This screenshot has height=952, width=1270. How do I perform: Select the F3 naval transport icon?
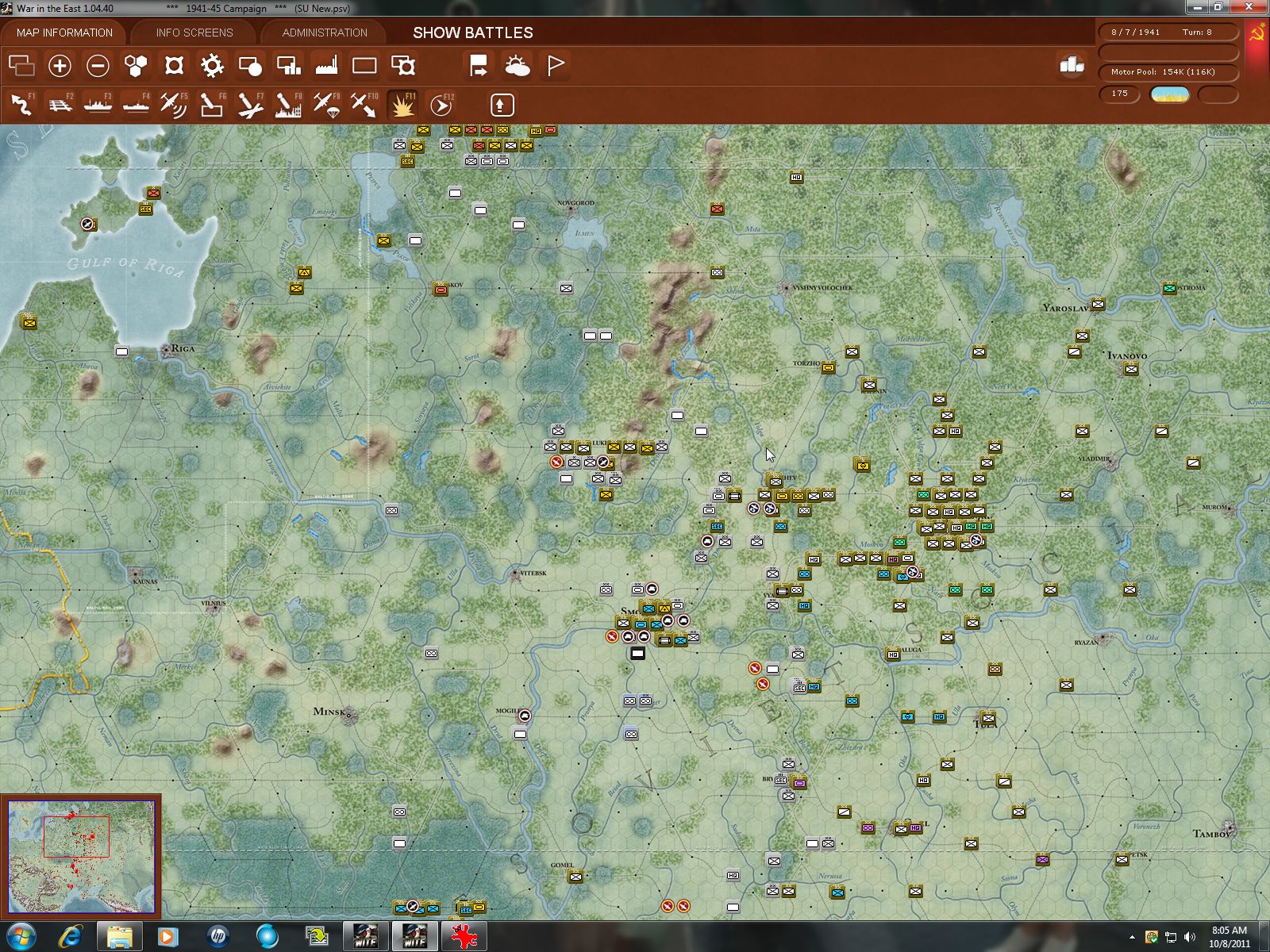pyautogui.click(x=98, y=105)
